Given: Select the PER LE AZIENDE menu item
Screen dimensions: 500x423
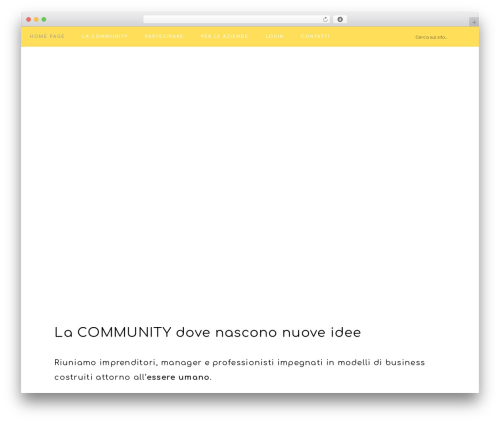Looking at the screenshot, I should coord(224,36).
